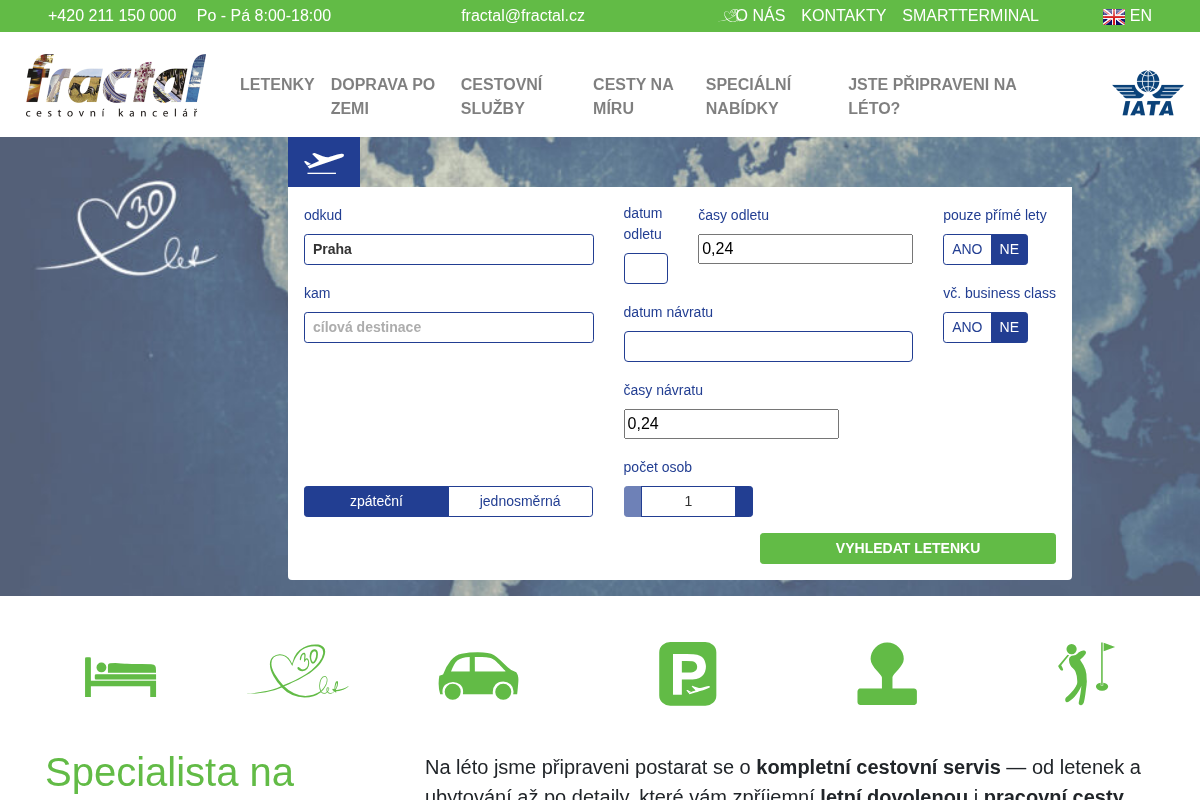Click the fractal@fractal.cz email link
1200x800 pixels.
click(523, 16)
